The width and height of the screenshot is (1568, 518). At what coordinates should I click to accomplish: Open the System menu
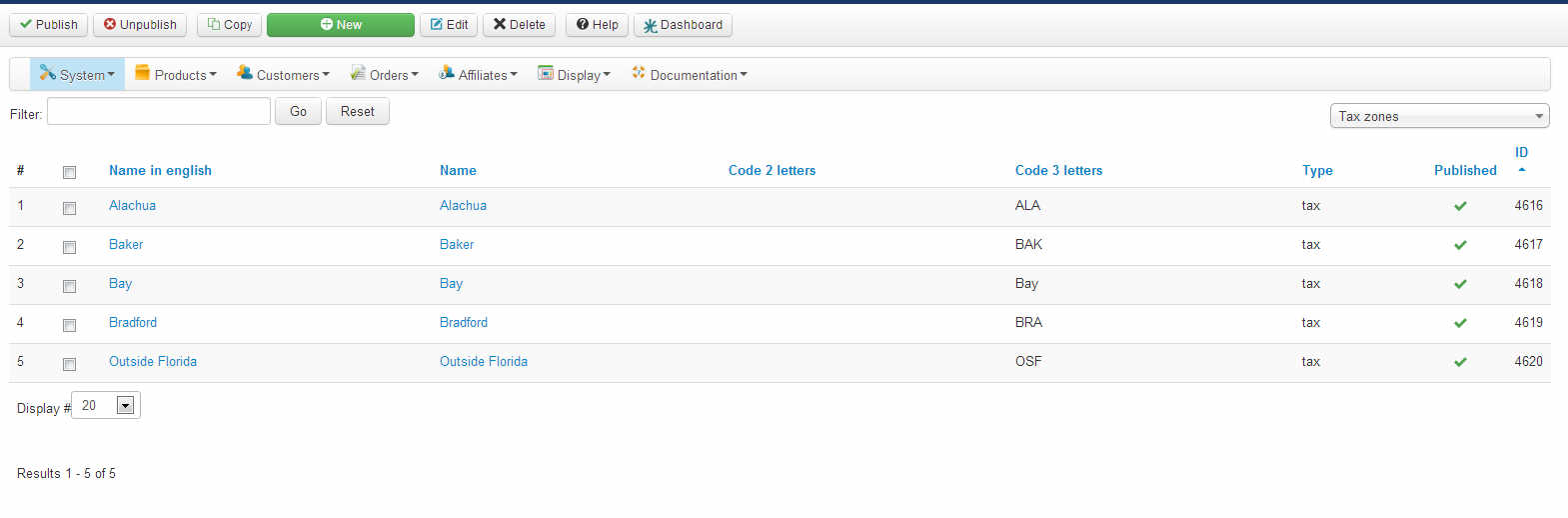point(77,74)
